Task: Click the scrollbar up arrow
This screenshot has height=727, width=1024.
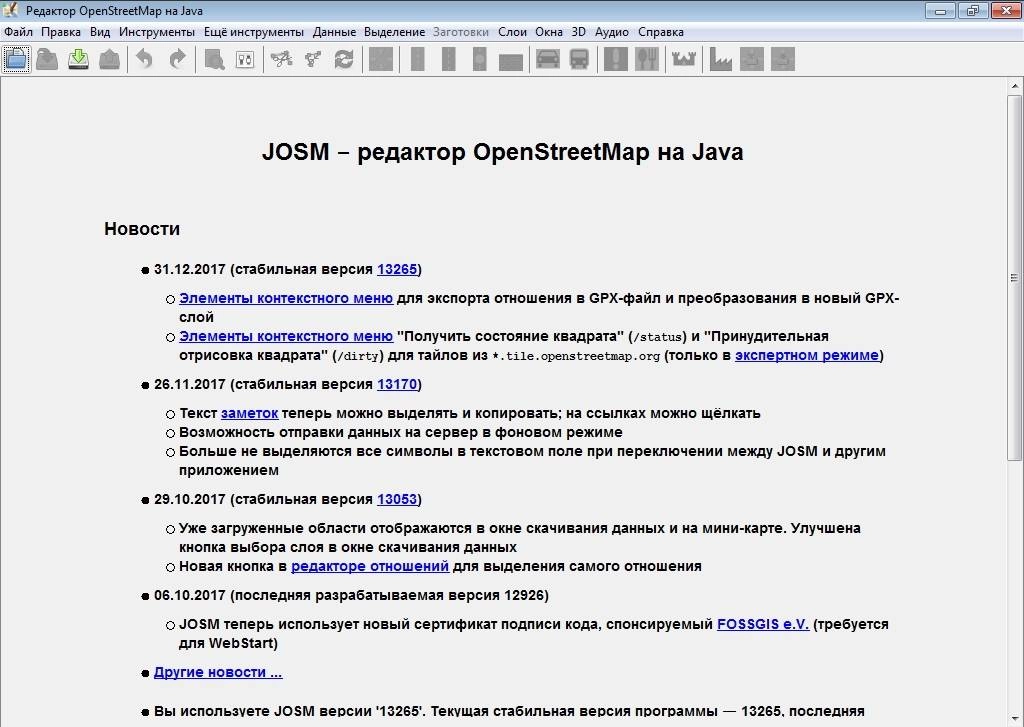Action: (x=1015, y=86)
